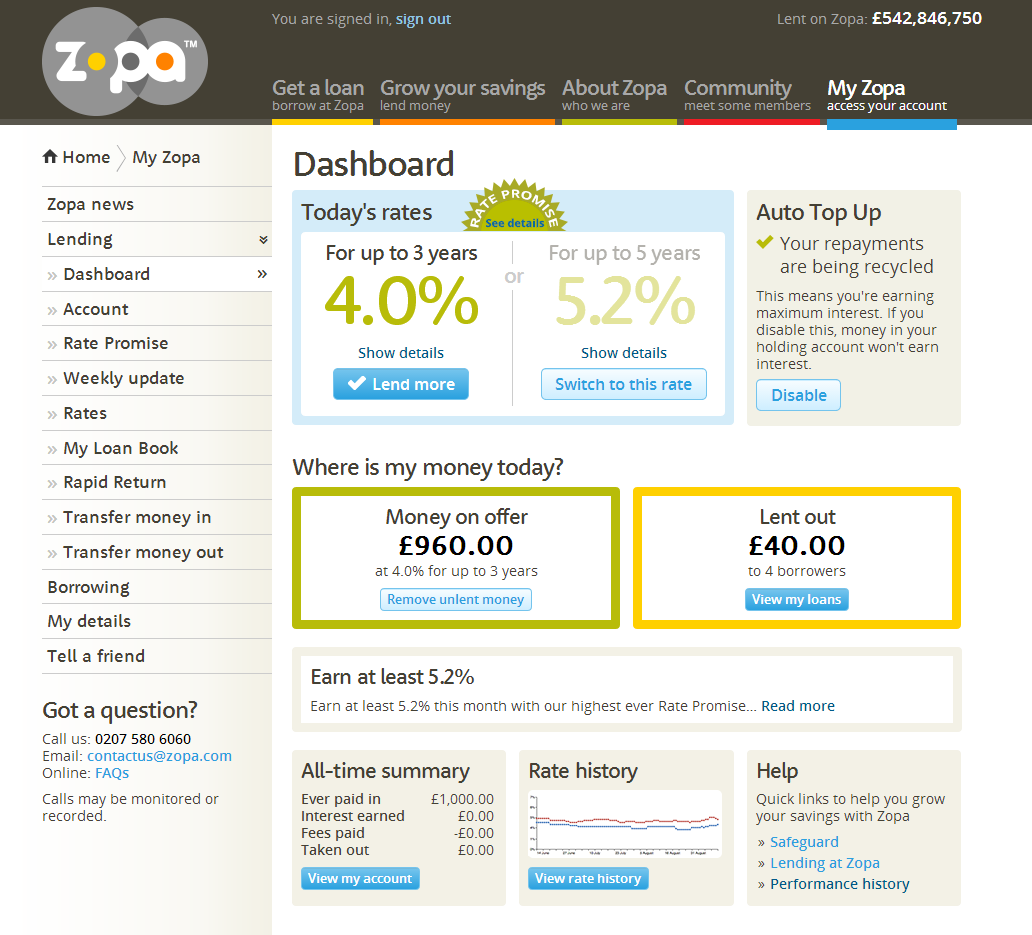Open Read more about Rate Promise
This screenshot has height=935, width=1032.
coord(797,705)
